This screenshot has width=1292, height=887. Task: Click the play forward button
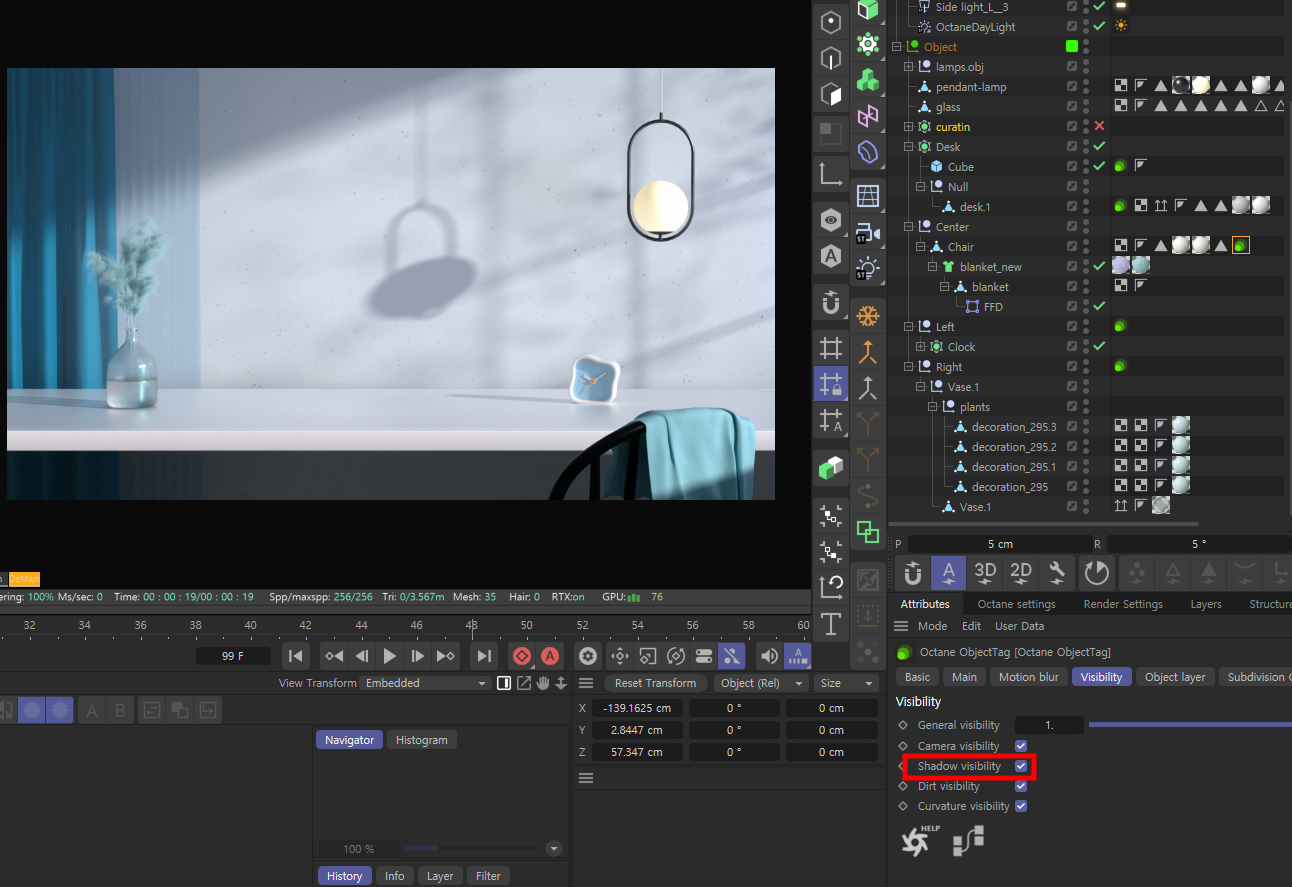390,656
